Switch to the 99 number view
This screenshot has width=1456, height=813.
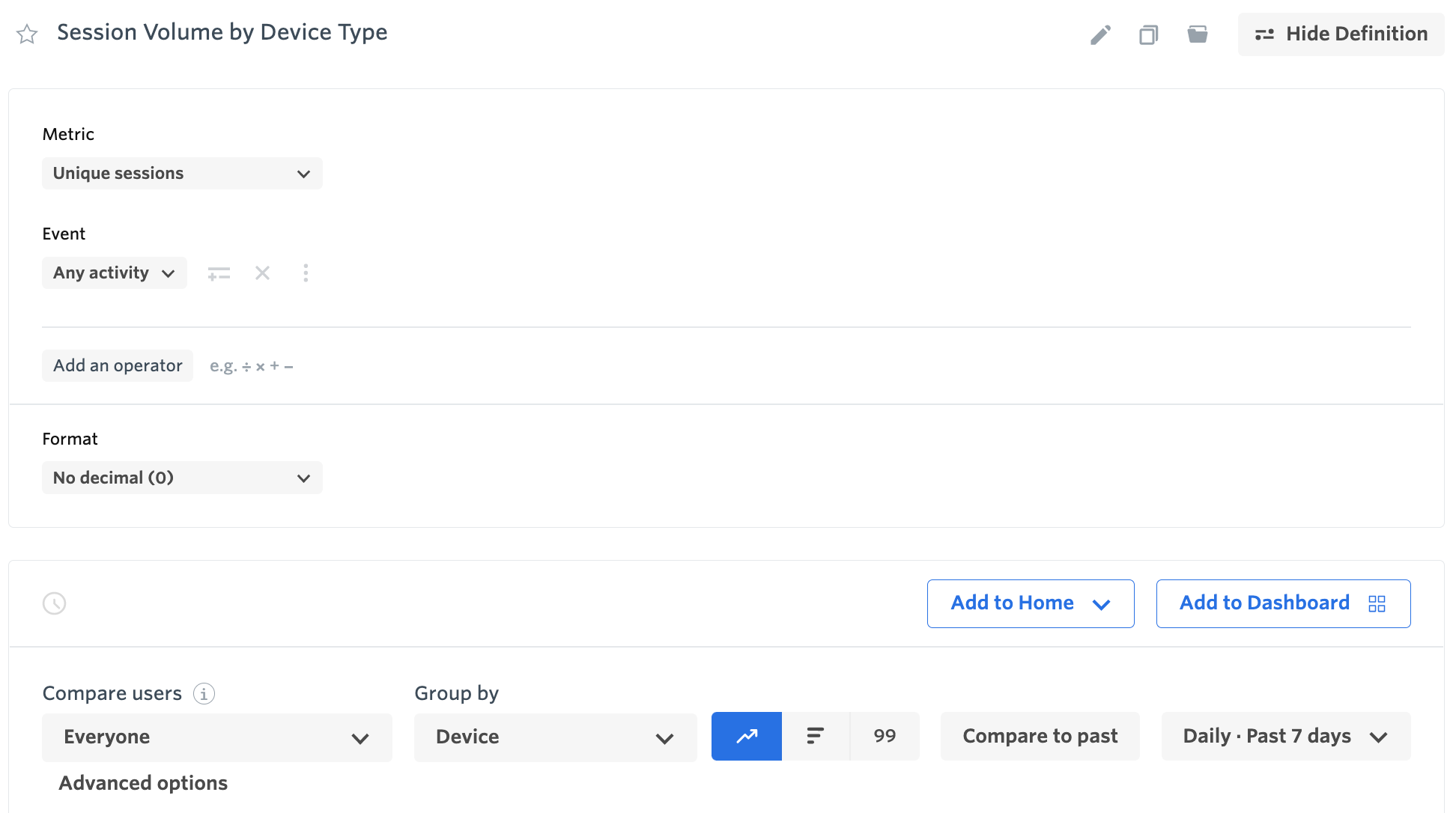pos(885,736)
